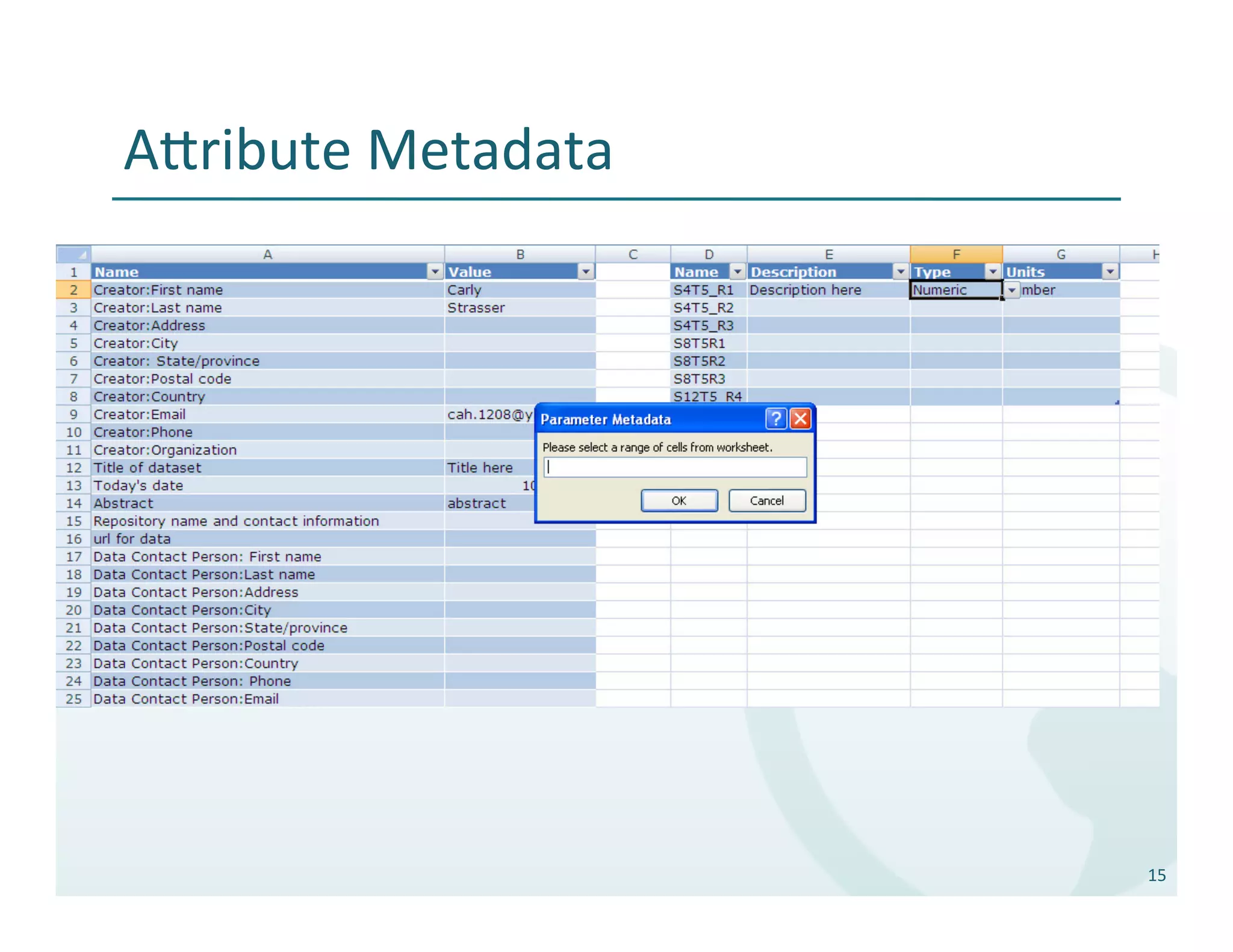Expand the Numeric type validation dropdown arrow
Image resolution: width=1233 pixels, height=952 pixels.
pos(1012,290)
